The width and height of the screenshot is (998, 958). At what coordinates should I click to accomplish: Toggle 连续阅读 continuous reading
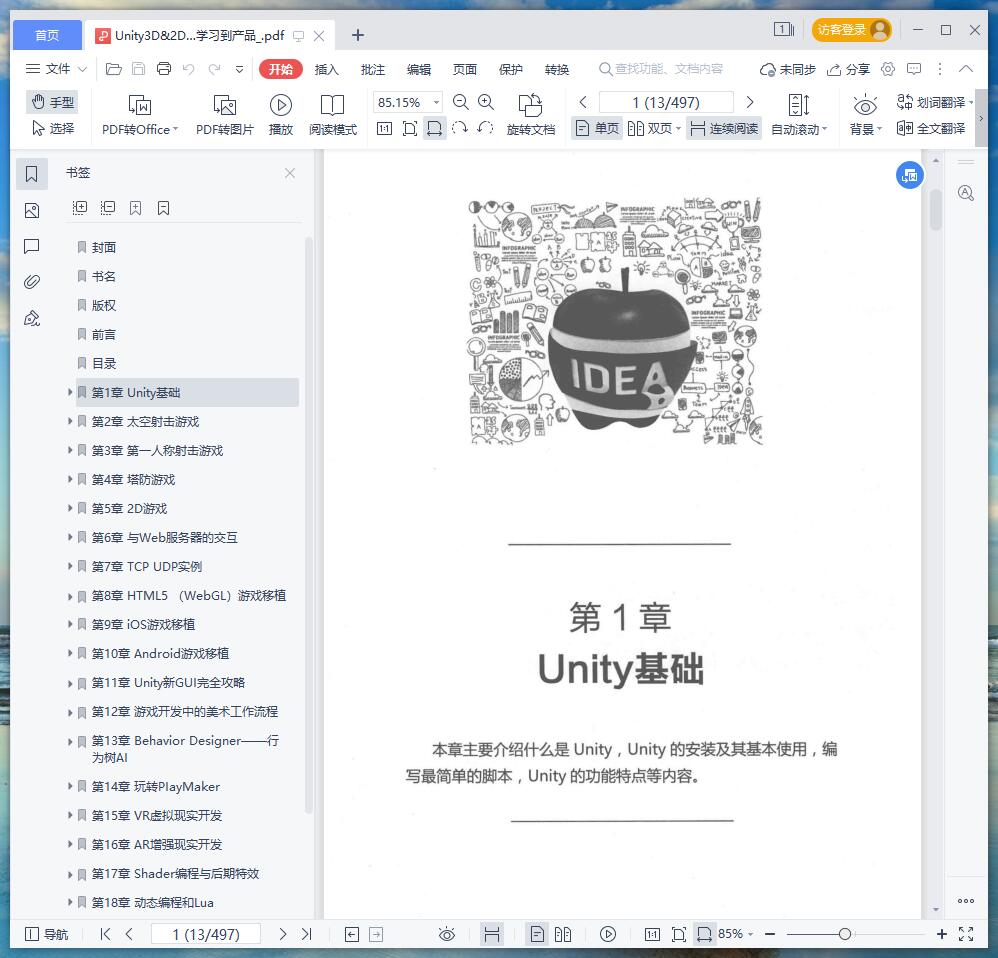(x=724, y=129)
